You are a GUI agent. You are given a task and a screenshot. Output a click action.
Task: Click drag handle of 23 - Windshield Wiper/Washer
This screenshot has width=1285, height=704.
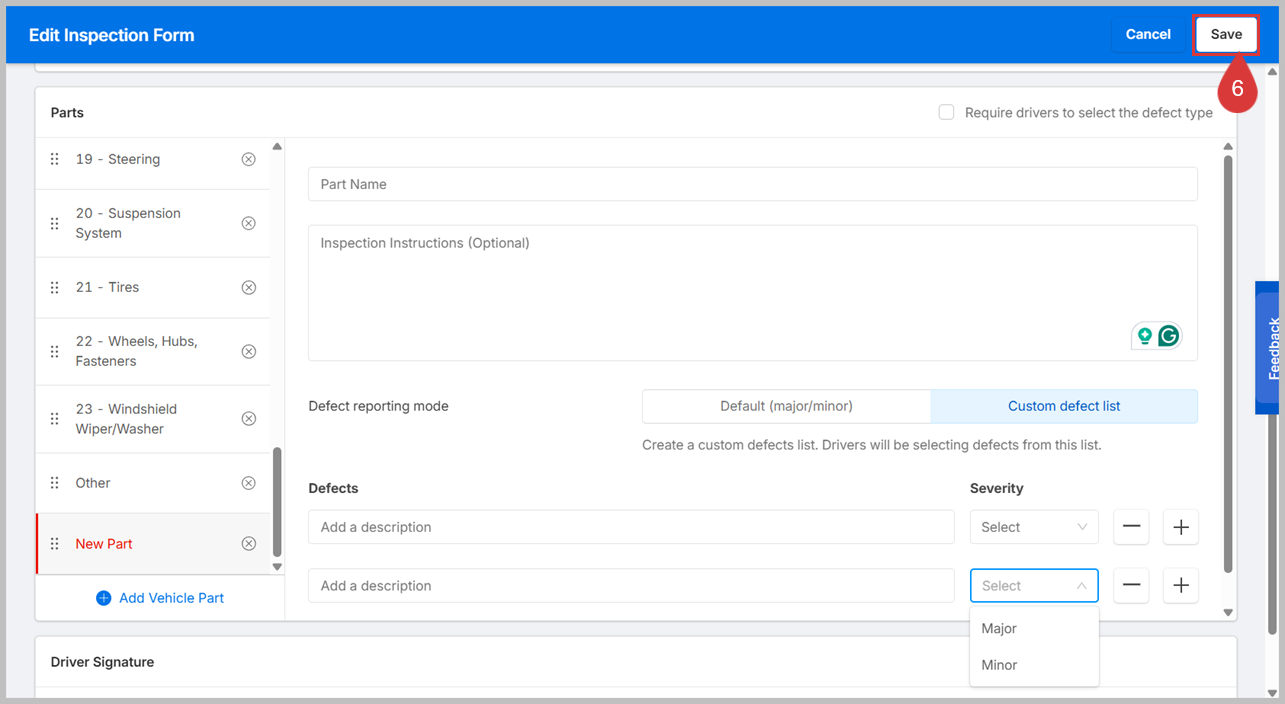[55, 418]
